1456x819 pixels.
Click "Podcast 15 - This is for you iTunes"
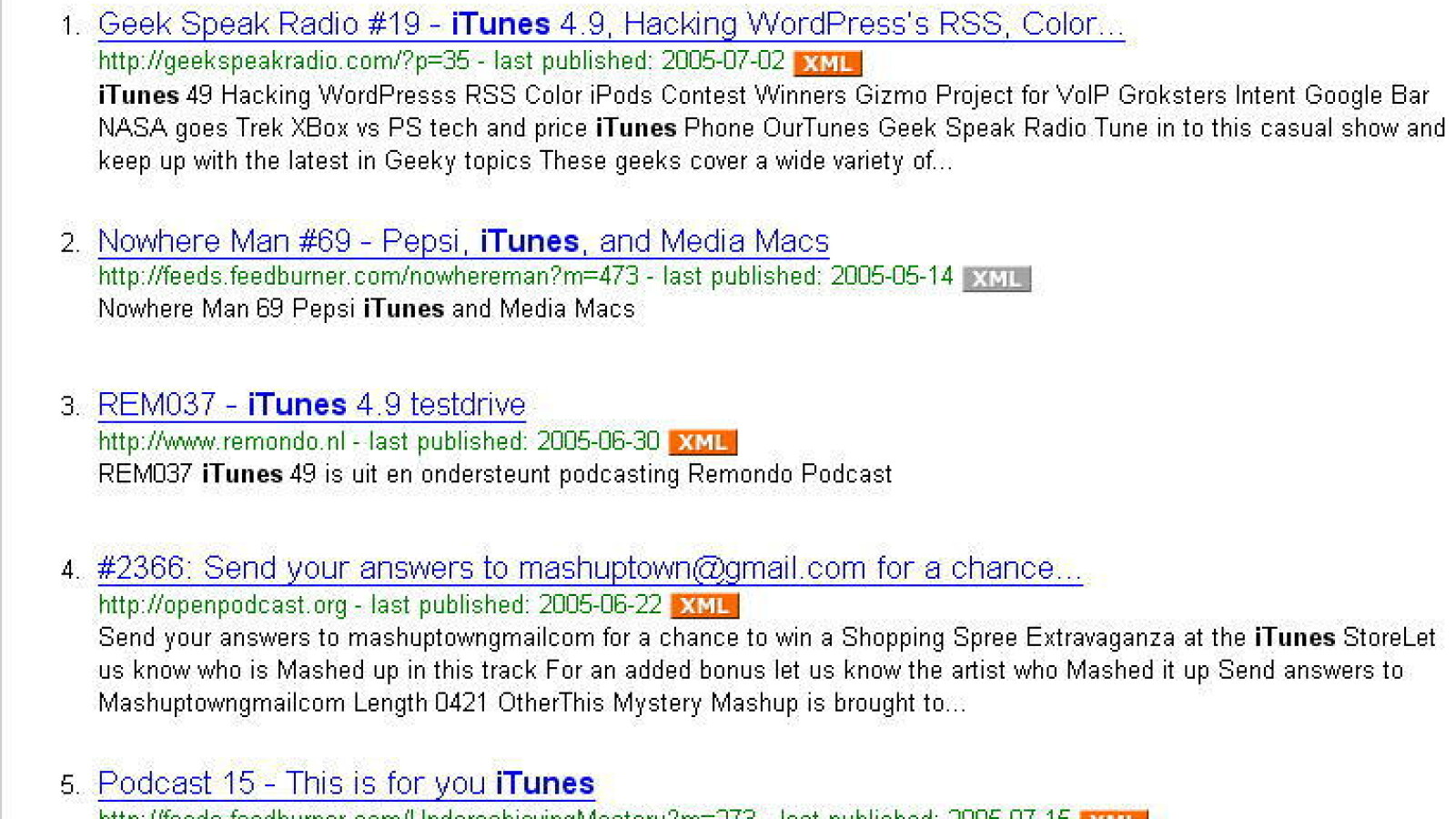345,783
